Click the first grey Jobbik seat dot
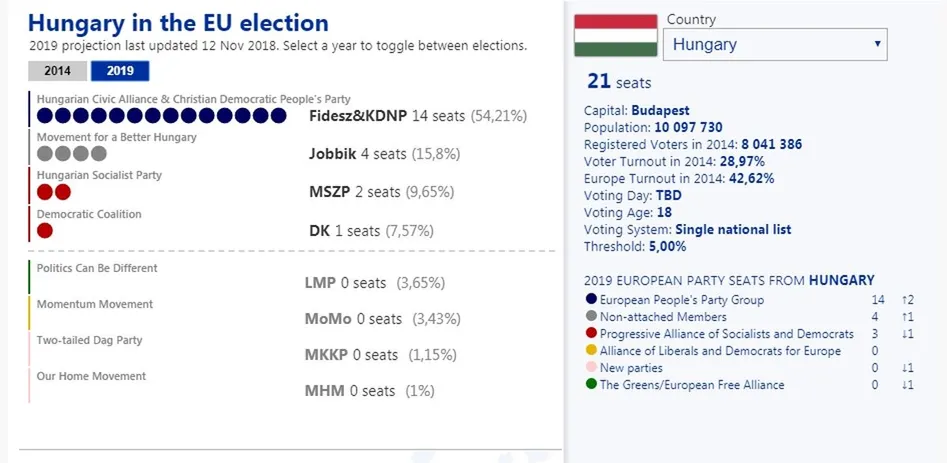This screenshot has height=463, width=947. [x=45, y=154]
